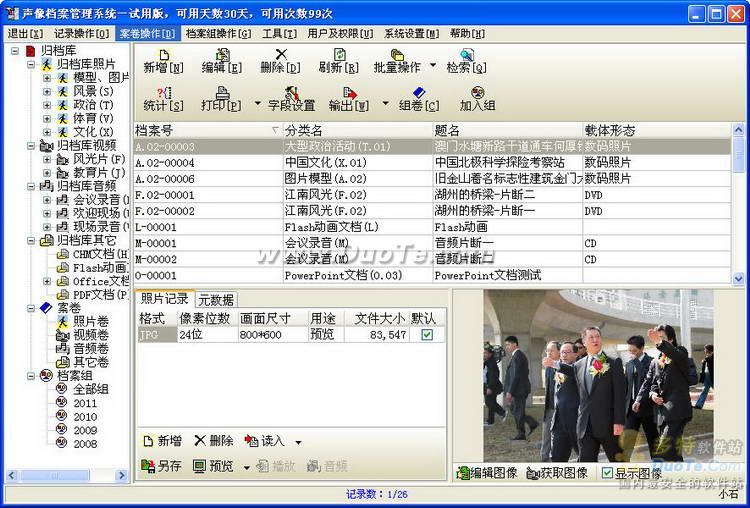Select the A.02-00004 record row
The image size is (750, 508).
[432, 163]
